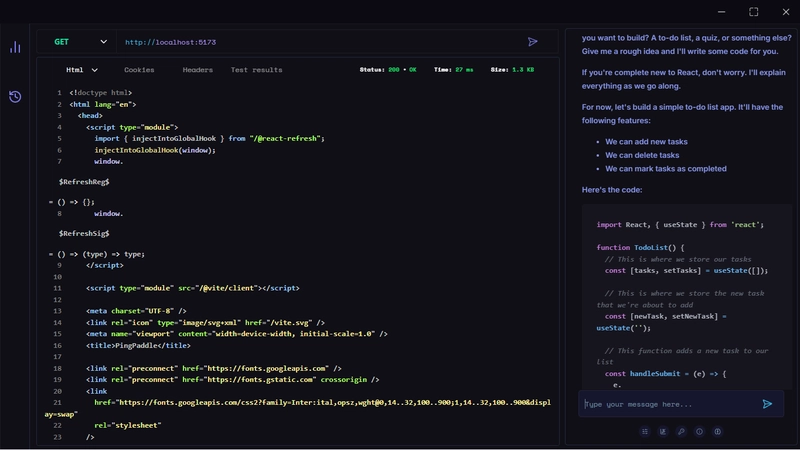Click the second icon below chat input
This screenshot has width=800, height=450.
(663, 432)
